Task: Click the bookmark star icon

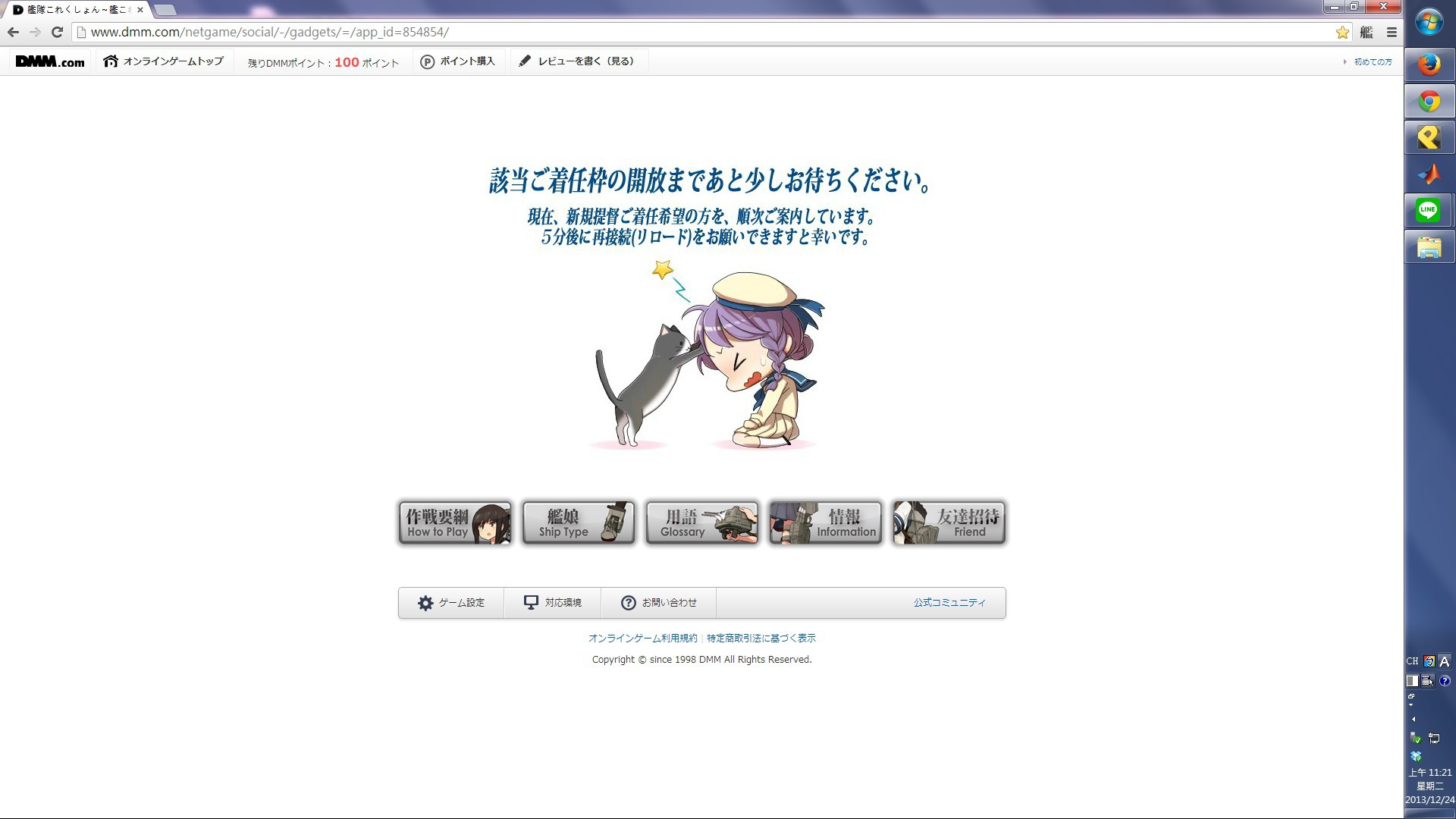Action: pyautogui.click(x=1342, y=32)
